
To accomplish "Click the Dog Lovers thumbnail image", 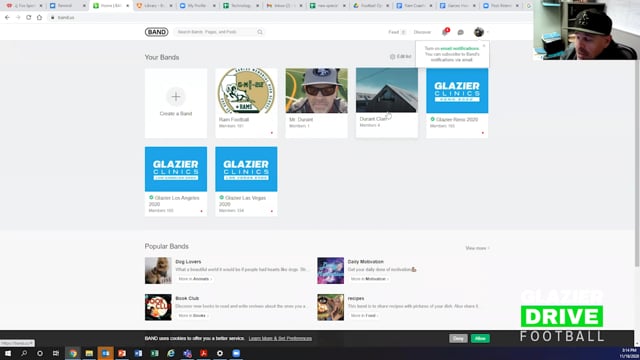I will 158,271.
